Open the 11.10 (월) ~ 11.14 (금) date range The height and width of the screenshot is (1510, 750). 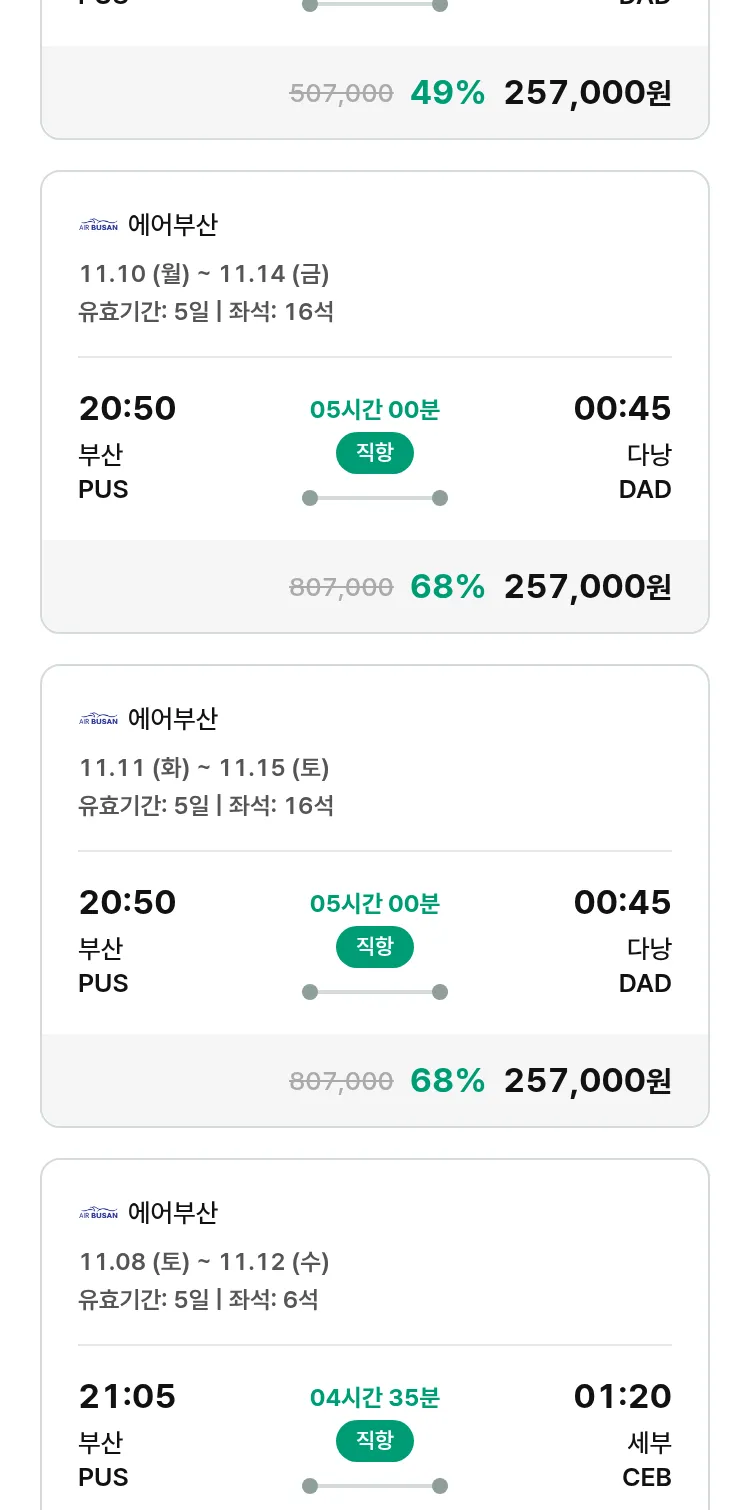tap(204, 274)
